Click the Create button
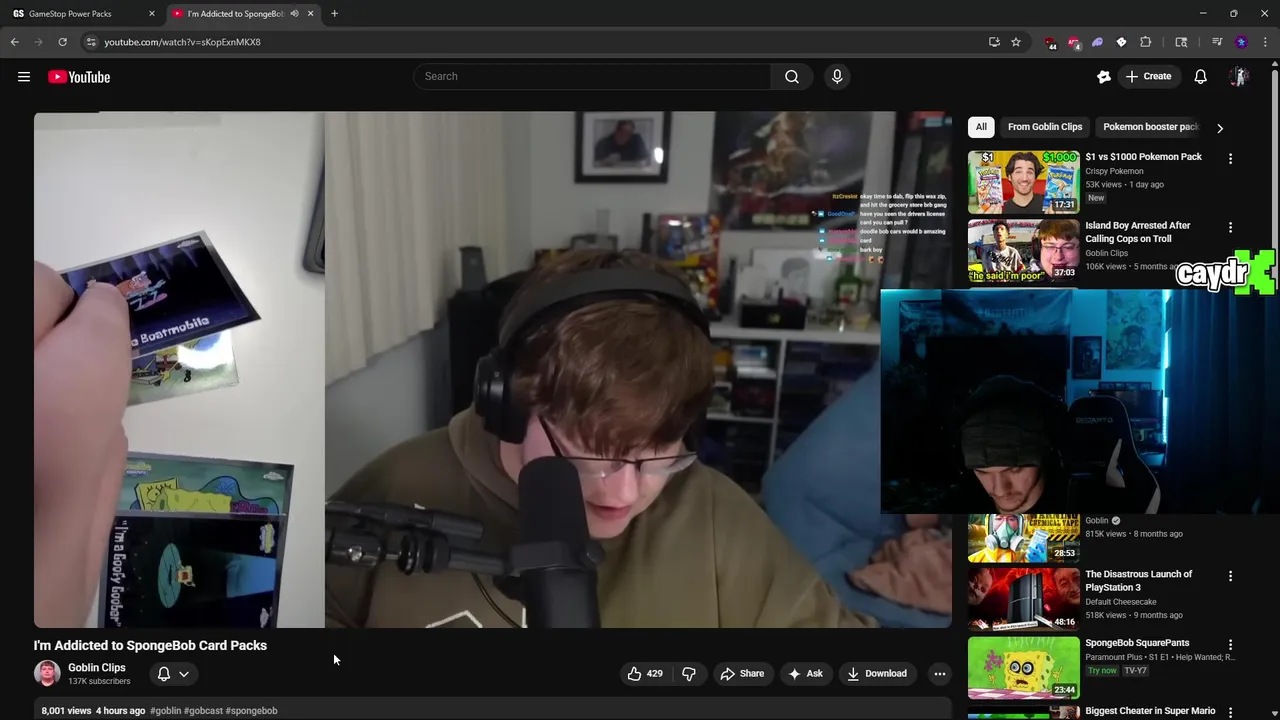 1148,77
